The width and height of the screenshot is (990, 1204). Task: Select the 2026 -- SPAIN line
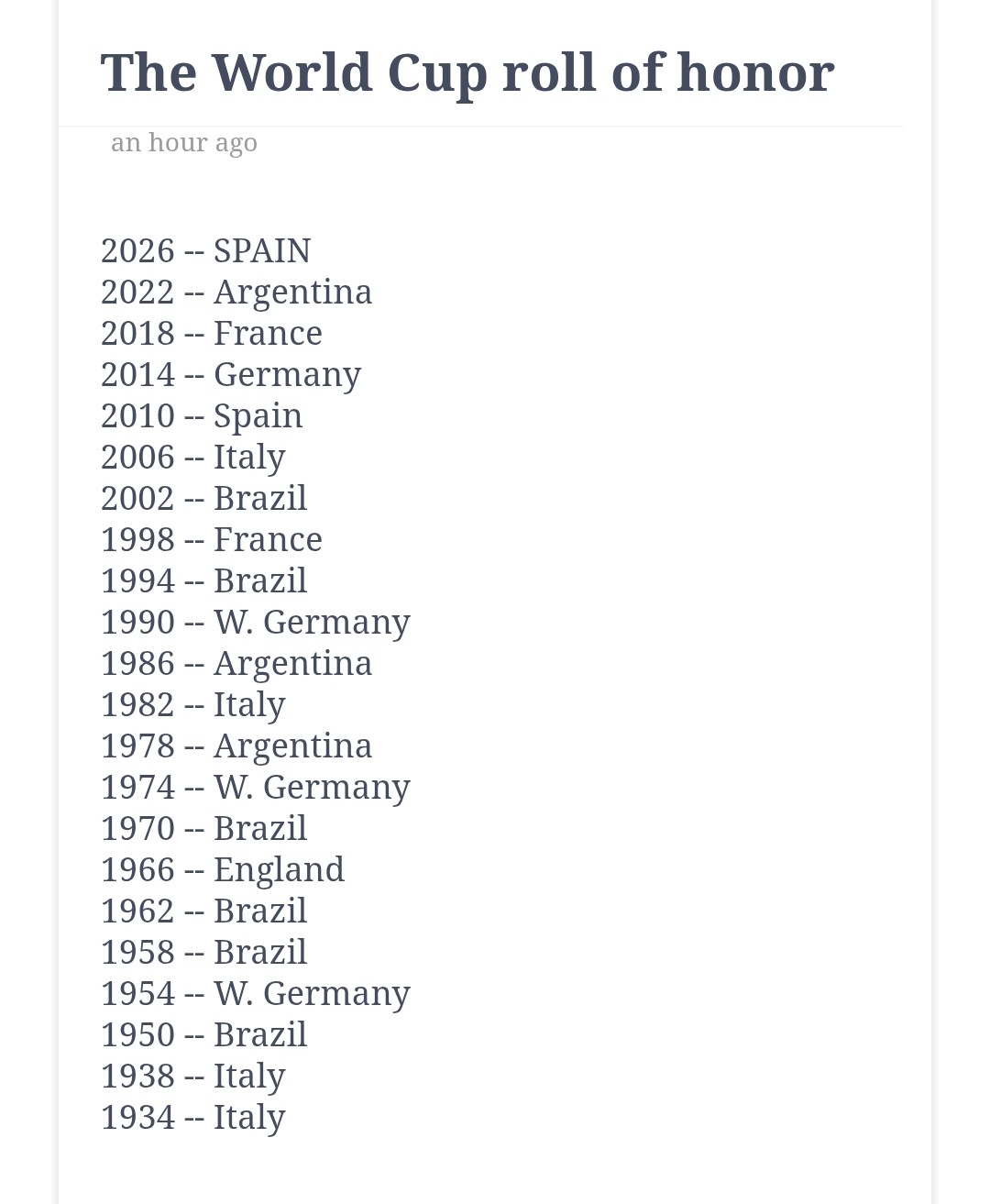(206, 250)
